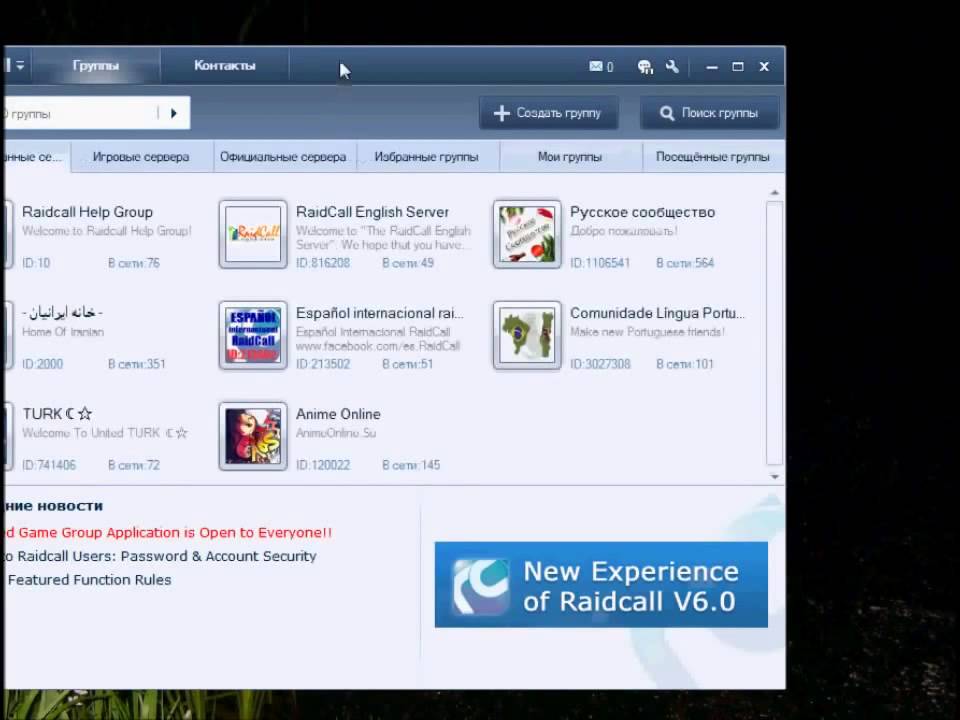Open Password & Account Security news link

pyautogui.click(x=160, y=556)
